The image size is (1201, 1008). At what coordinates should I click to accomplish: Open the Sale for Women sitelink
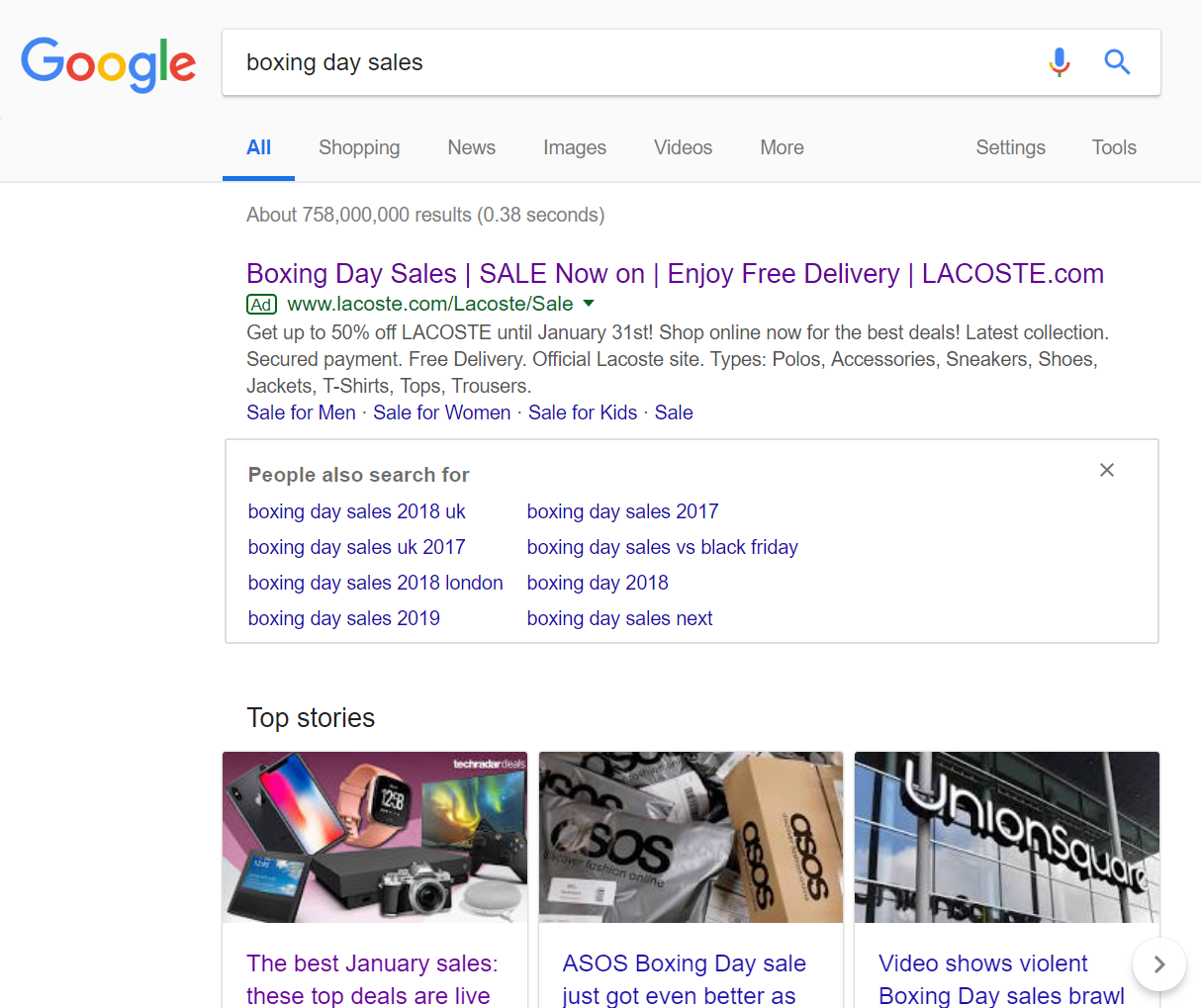(x=442, y=412)
